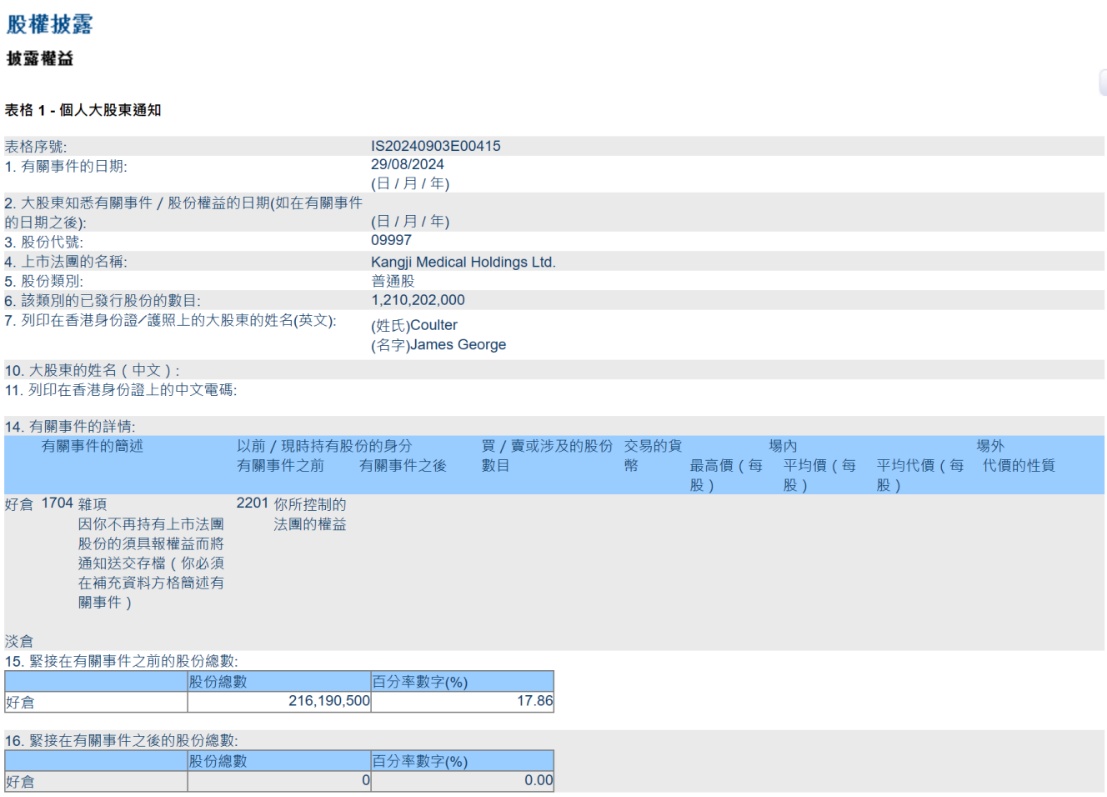Screen dimensions: 1107x797
Task: Click label 3. 股份代號:
Action: (x=44, y=242)
